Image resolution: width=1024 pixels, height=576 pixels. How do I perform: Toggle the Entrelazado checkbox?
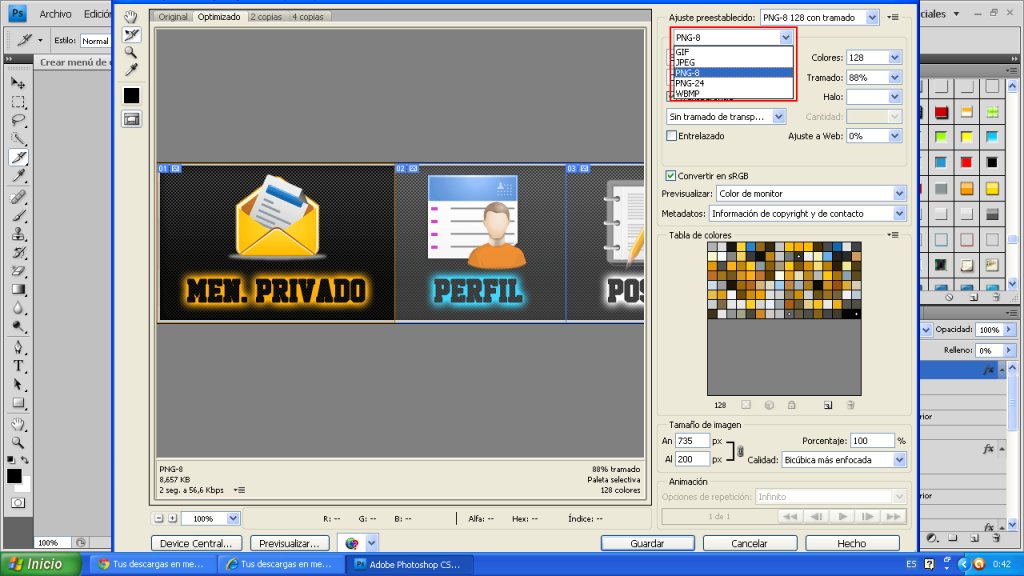(x=671, y=136)
